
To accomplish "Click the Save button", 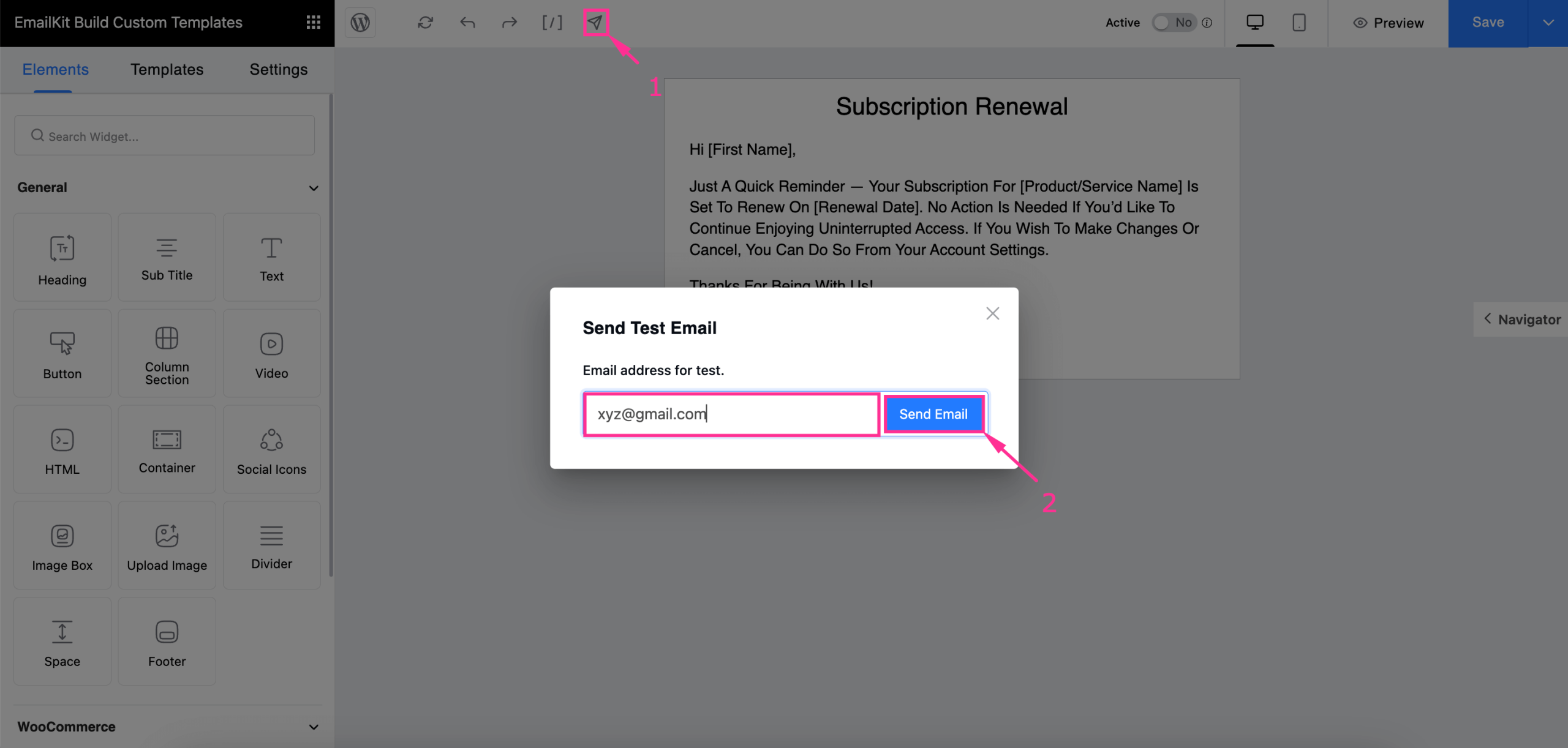I will pos(1488,23).
